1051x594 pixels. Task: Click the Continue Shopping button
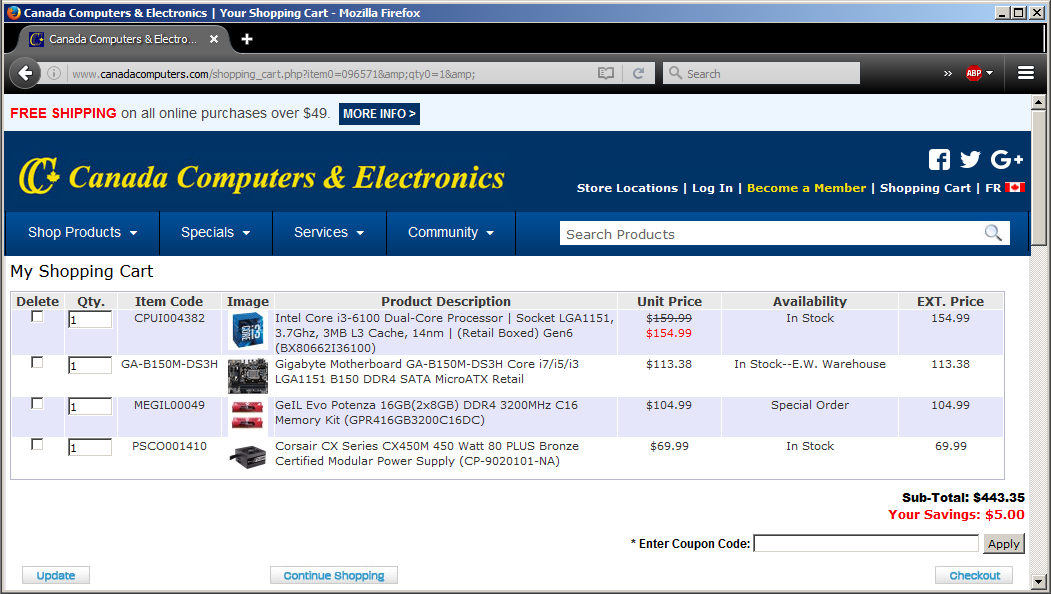click(334, 575)
